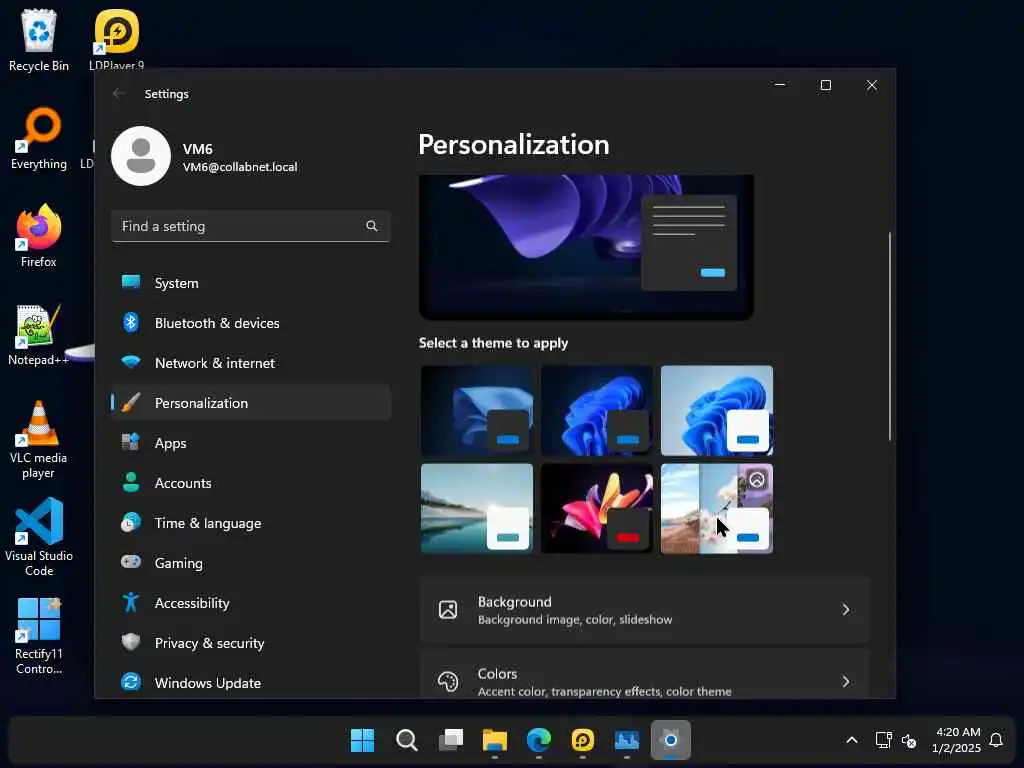Click the back arrow in Settings
This screenshot has width=1024, height=768.
(x=119, y=93)
